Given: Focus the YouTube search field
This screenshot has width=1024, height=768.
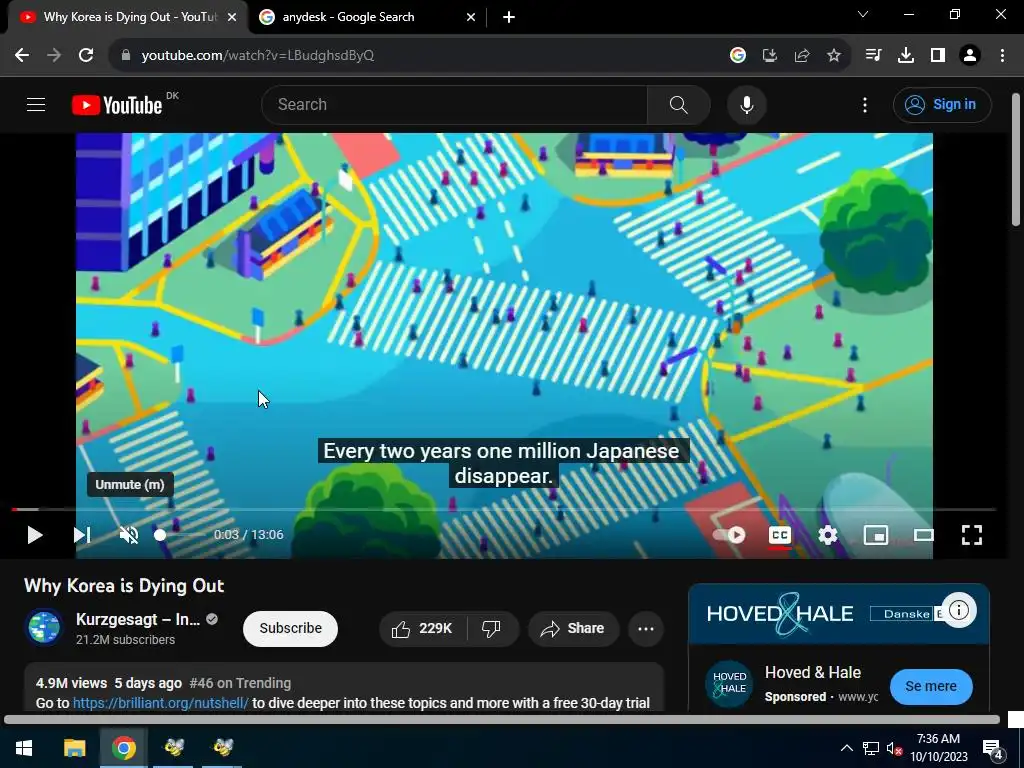Looking at the screenshot, I should click(455, 104).
